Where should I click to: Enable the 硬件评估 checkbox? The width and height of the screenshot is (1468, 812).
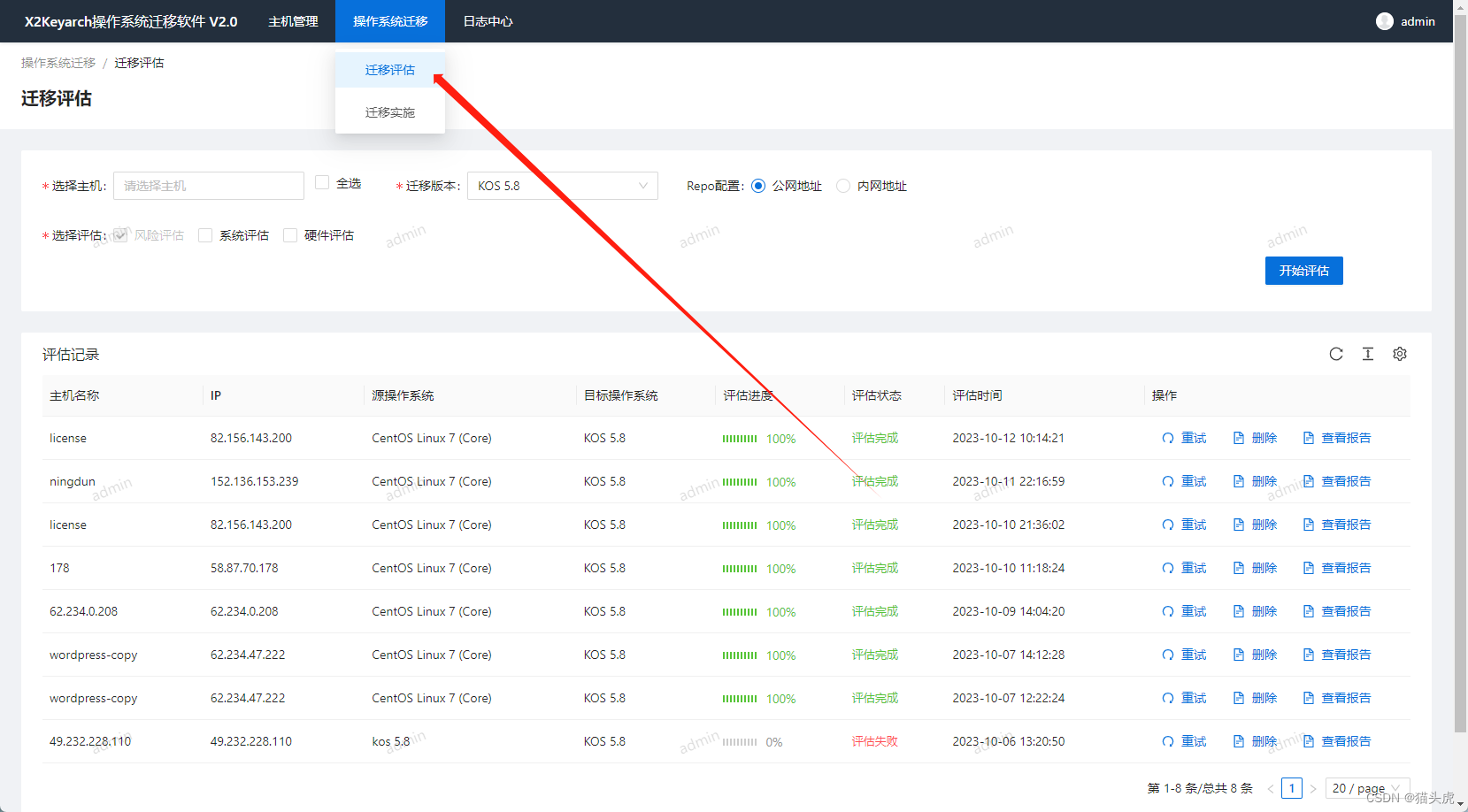[290, 235]
